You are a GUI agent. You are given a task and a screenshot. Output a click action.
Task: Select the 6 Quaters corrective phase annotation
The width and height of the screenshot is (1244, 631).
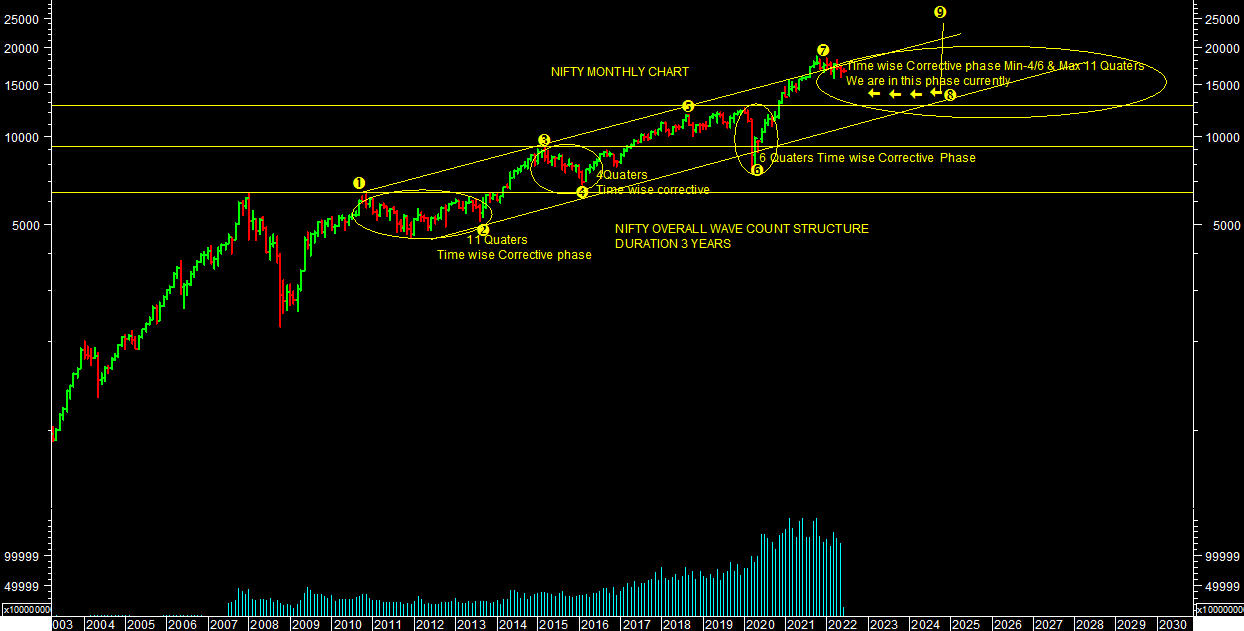[x=866, y=158]
